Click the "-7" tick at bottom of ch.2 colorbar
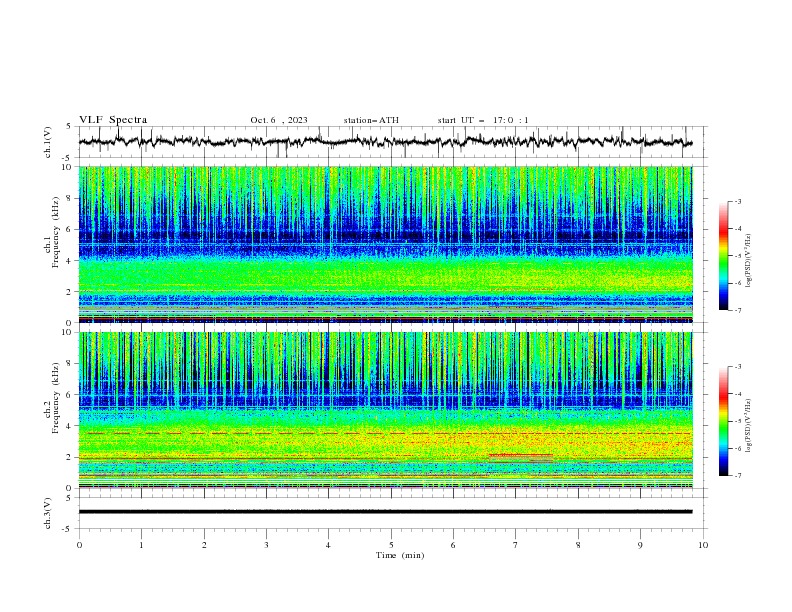The width and height of the screenshot is (792, 612). click(738, 475)
